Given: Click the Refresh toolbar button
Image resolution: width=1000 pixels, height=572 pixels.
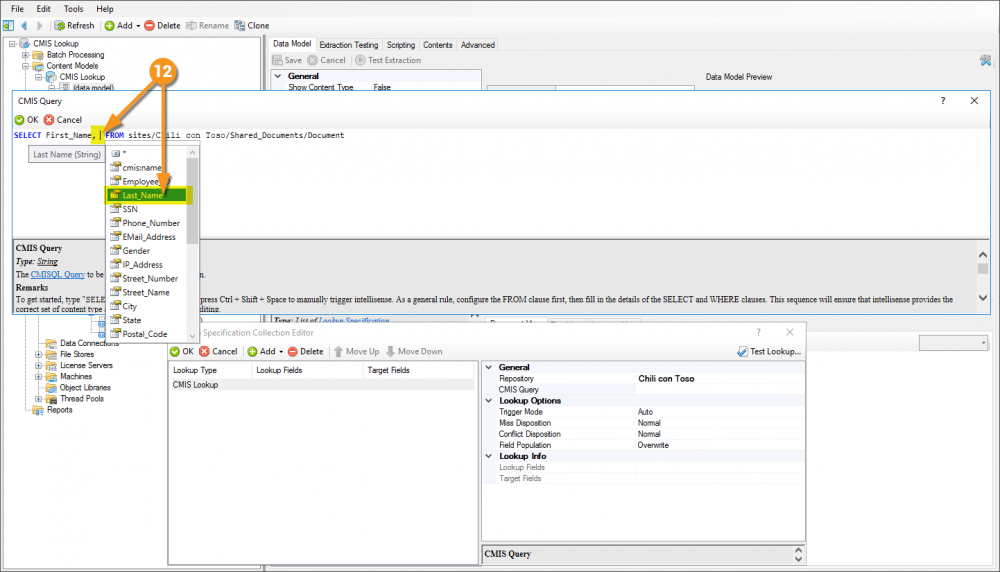Looking at the screenshot, I should click(x=74, y=26).
